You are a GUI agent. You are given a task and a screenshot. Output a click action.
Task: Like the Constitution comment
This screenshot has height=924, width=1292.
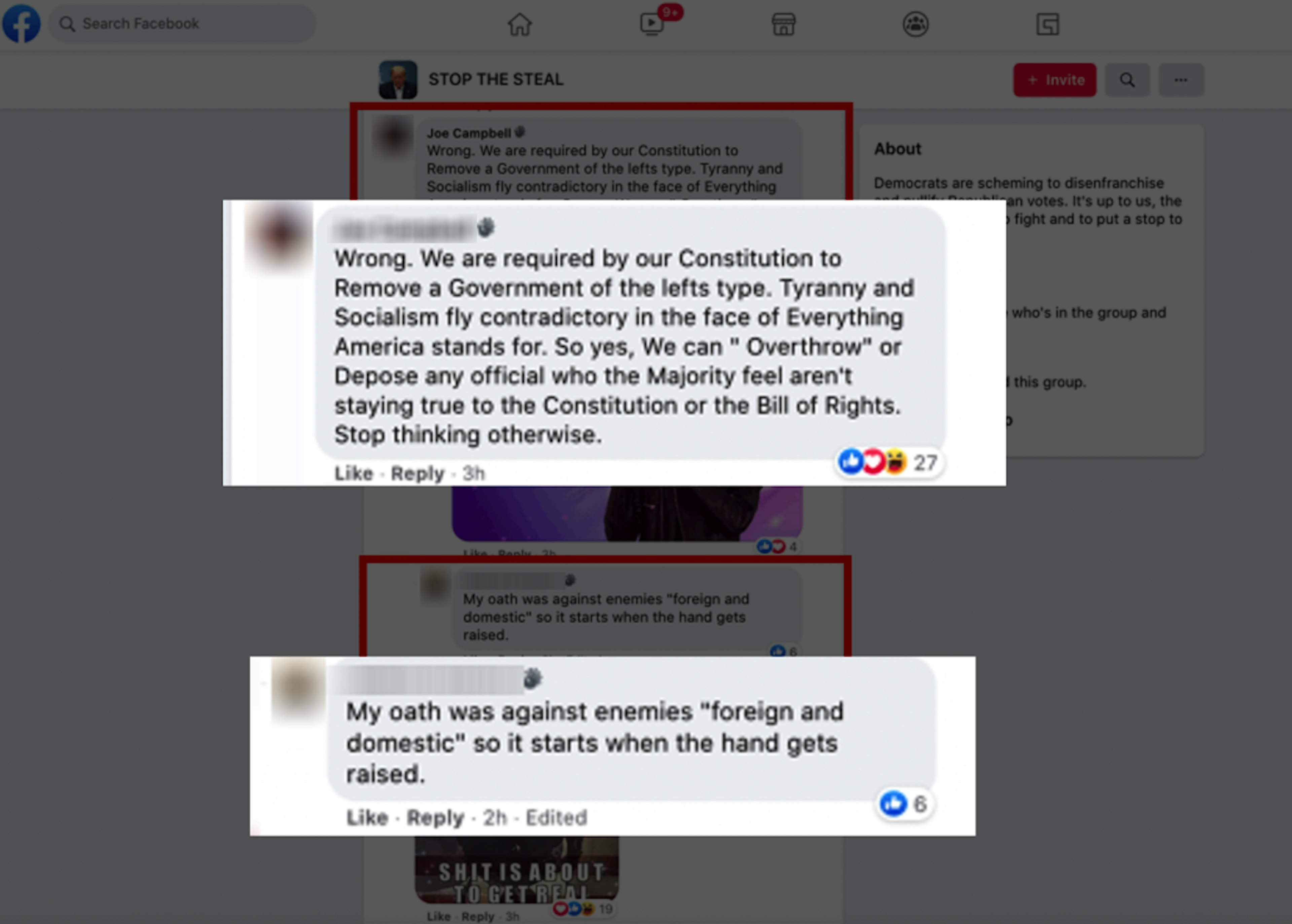(x=354, y=473)
